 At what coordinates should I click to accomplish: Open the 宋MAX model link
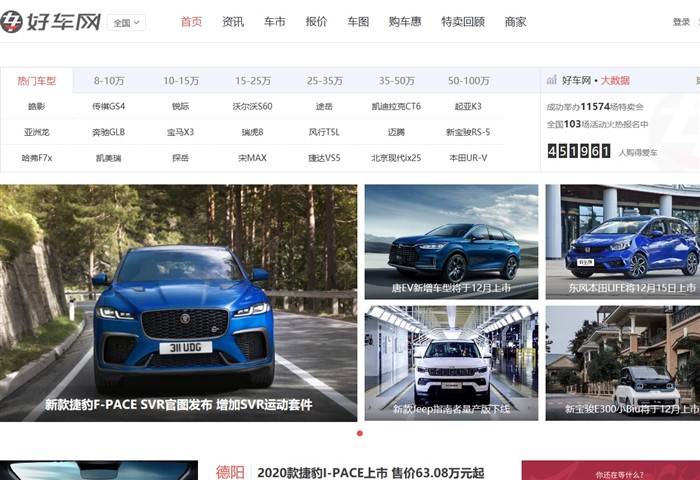pos(252,158)
